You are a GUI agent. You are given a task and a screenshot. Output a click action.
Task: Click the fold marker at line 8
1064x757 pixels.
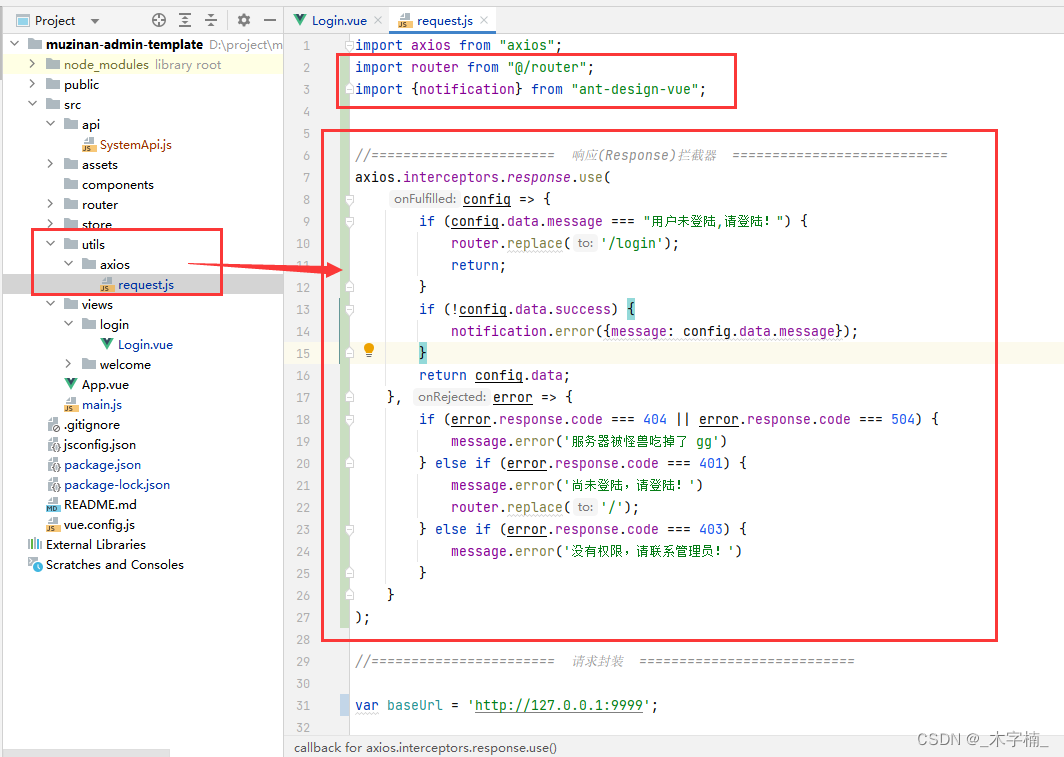coord(349,199)
